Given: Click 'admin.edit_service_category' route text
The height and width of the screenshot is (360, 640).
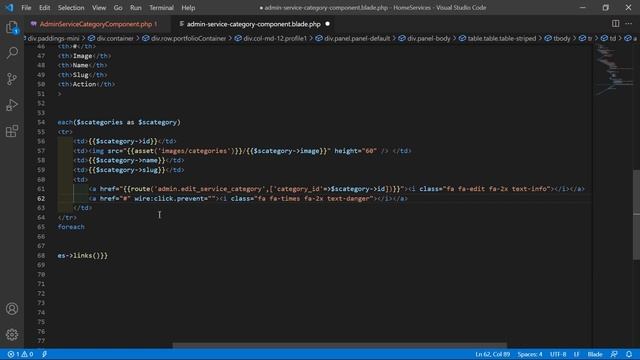Looking at the screenshot, I should (x=209, y=189).
